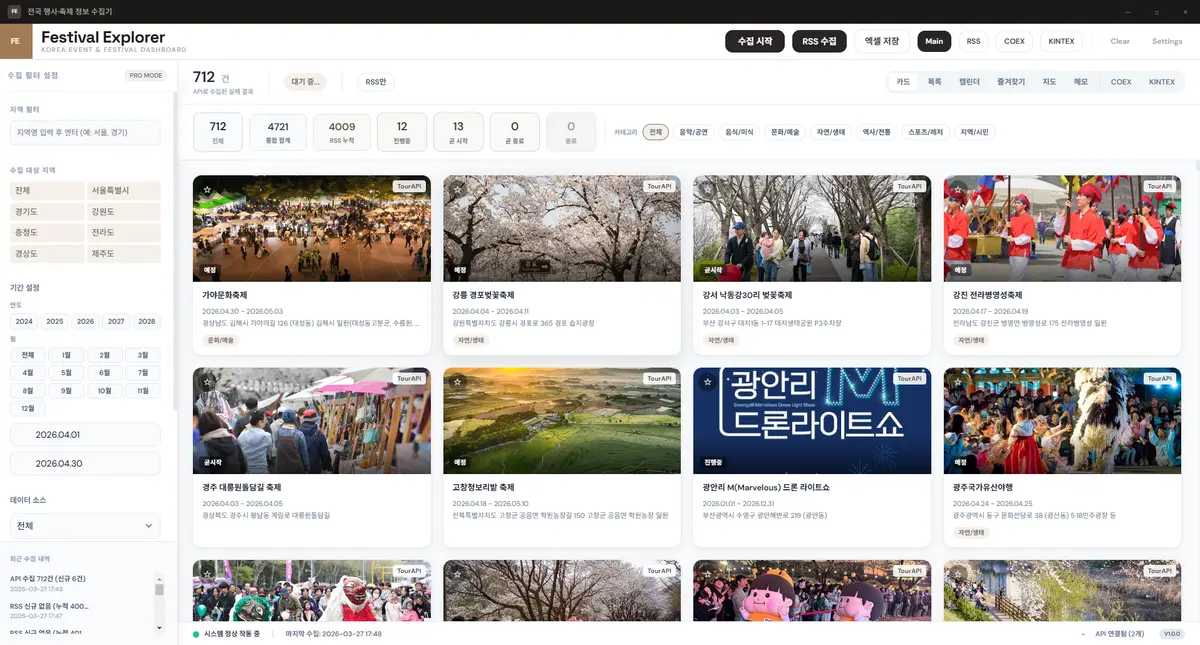The image size is (1200, 645).
Task: Select 전라도 region filter
Action: click(124, 233)
